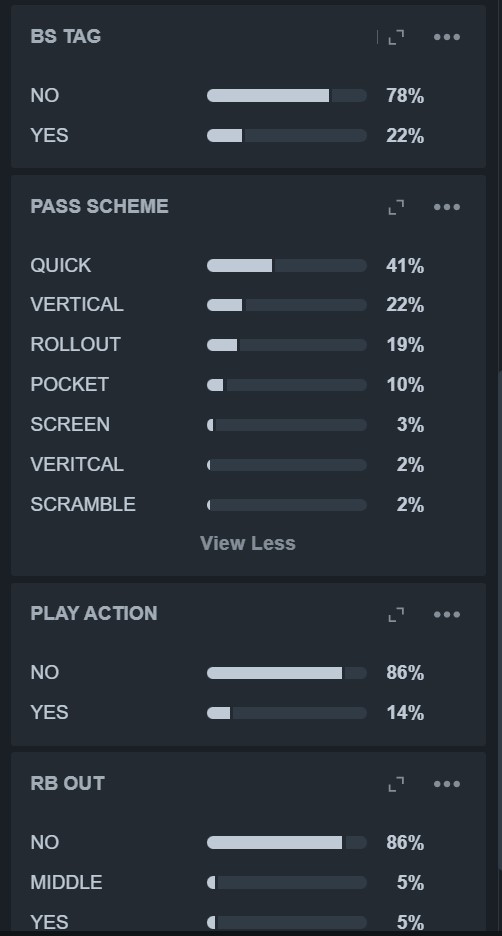This screenshot has height=936, width=502.
Task: Open PLAY ACTION more options menu
Action: coord(446,614)
